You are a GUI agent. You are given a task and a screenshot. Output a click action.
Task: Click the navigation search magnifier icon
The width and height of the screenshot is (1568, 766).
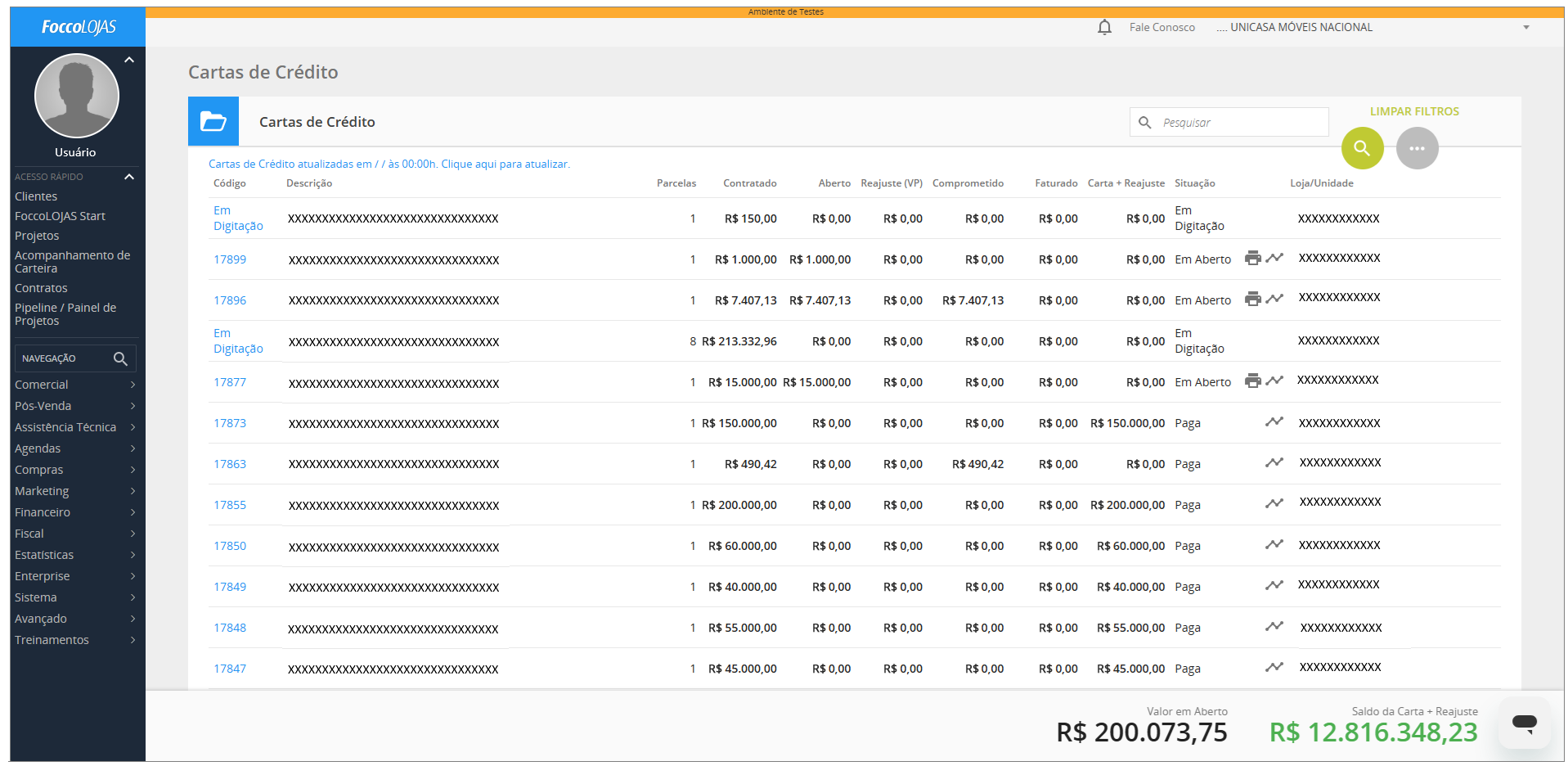120,358
